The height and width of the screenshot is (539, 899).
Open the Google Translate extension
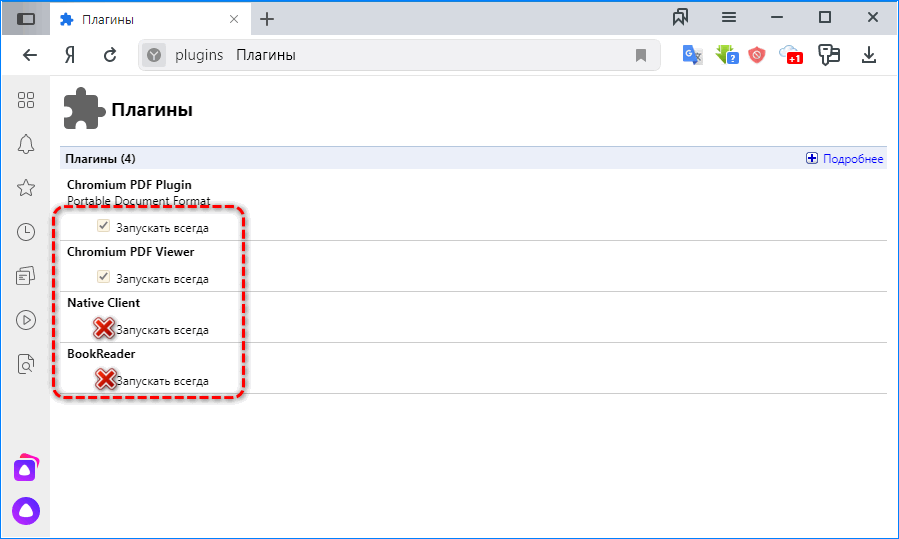692,55
